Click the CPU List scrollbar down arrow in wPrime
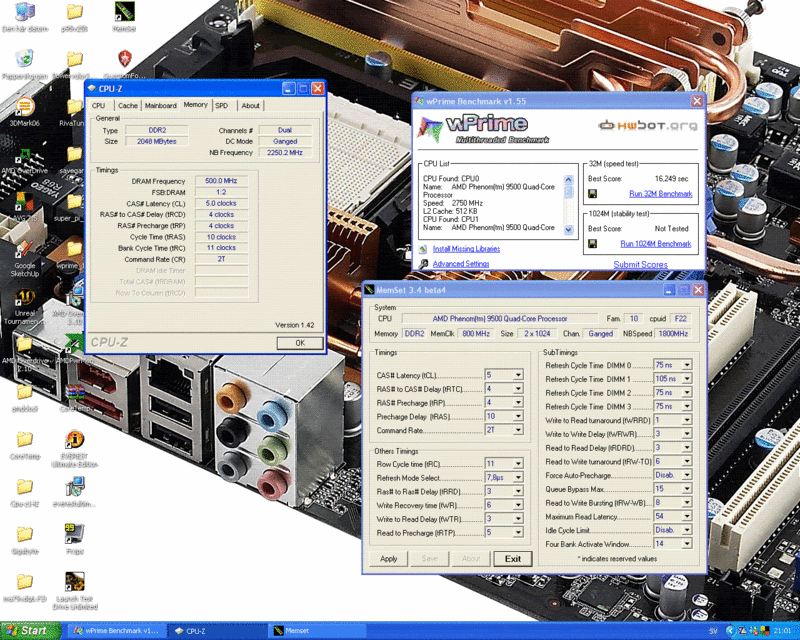This screenshot has width=800, height=640. point(568,230)
